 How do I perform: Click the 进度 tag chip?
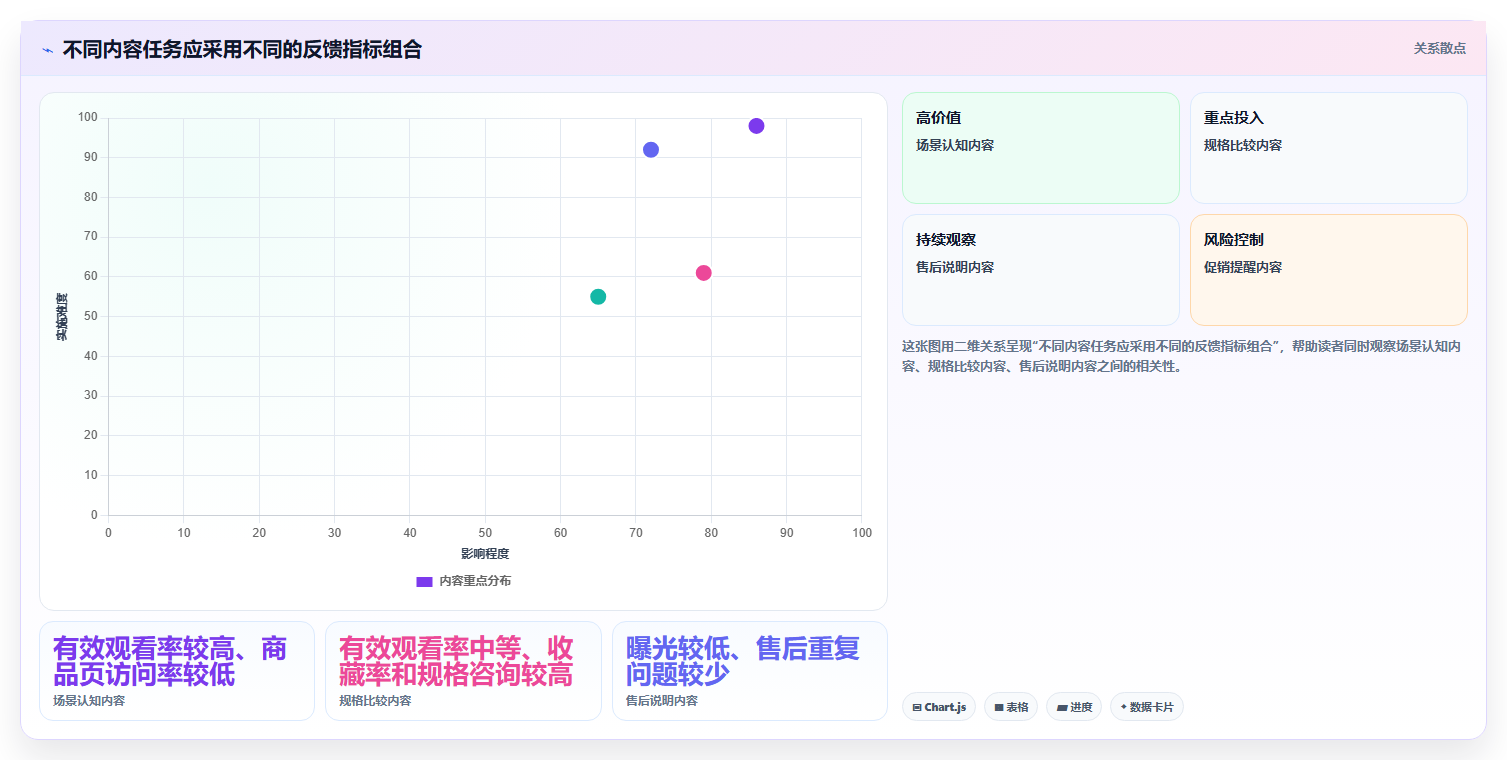pyautogui.click(x=1074, y=707)
